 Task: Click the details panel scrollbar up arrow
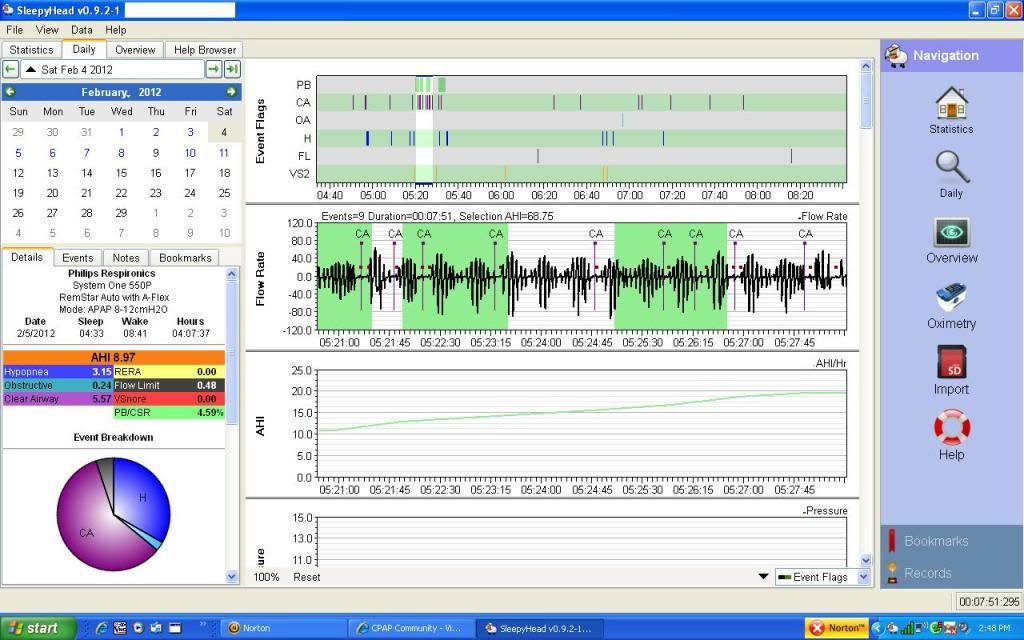point(232,274)
